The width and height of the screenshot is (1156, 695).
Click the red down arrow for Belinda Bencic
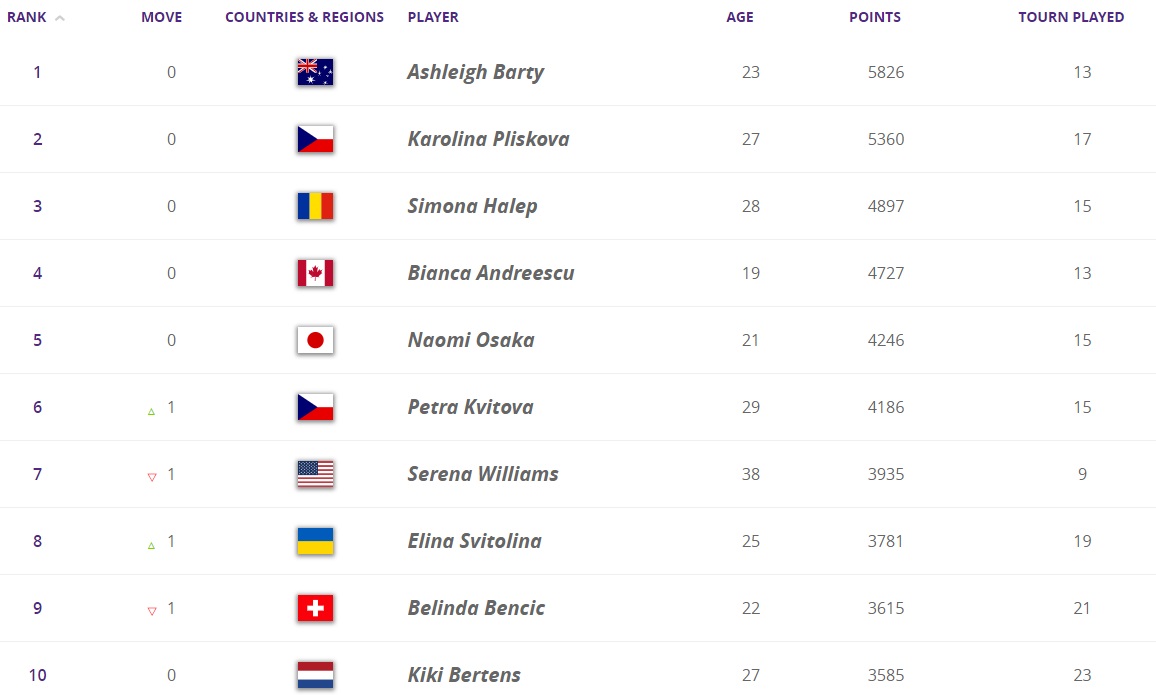pos(152,611)
